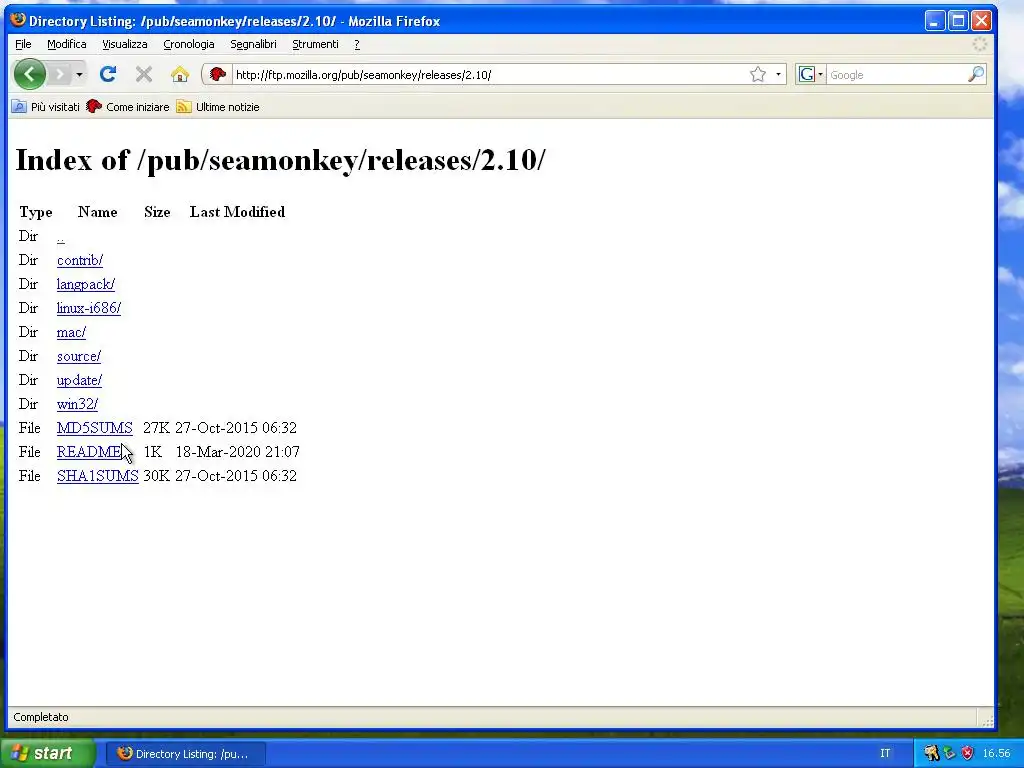
Task: Click the Windows start button
Action: 47,753
